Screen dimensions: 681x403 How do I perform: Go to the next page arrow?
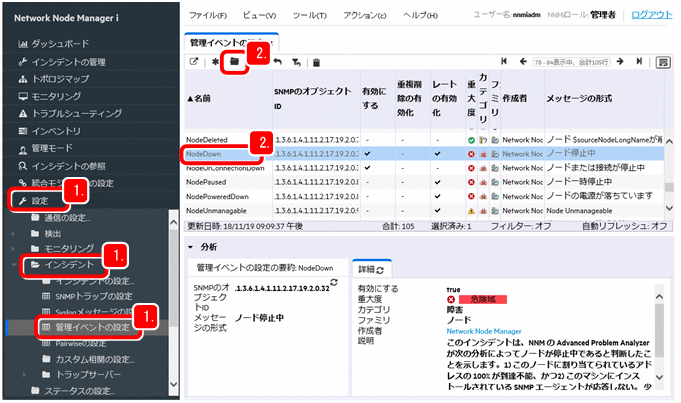point(620,62)
